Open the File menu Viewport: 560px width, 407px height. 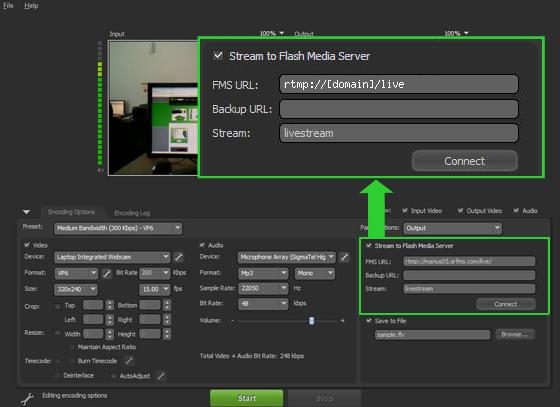(8, 6)
